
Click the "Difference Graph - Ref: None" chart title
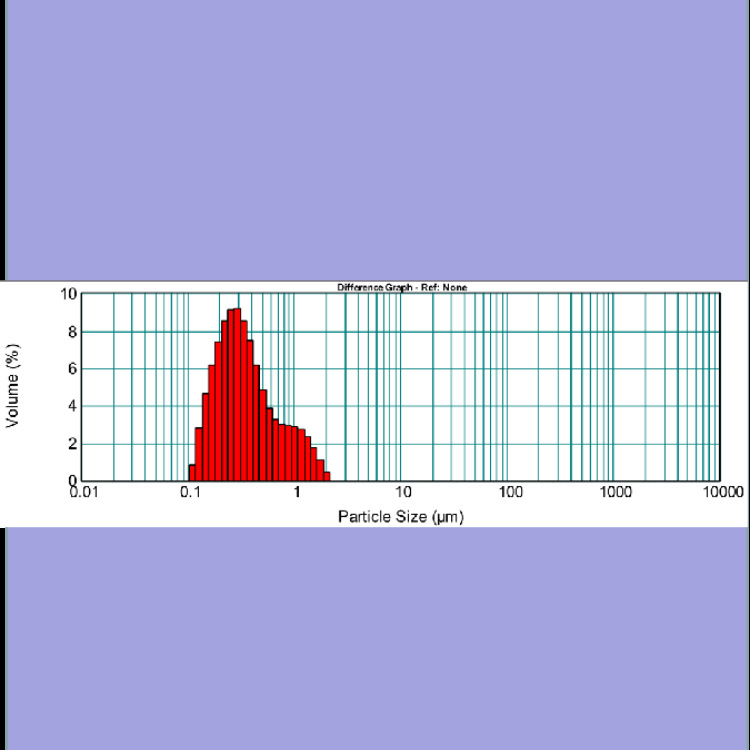click(x=401, y=287)
